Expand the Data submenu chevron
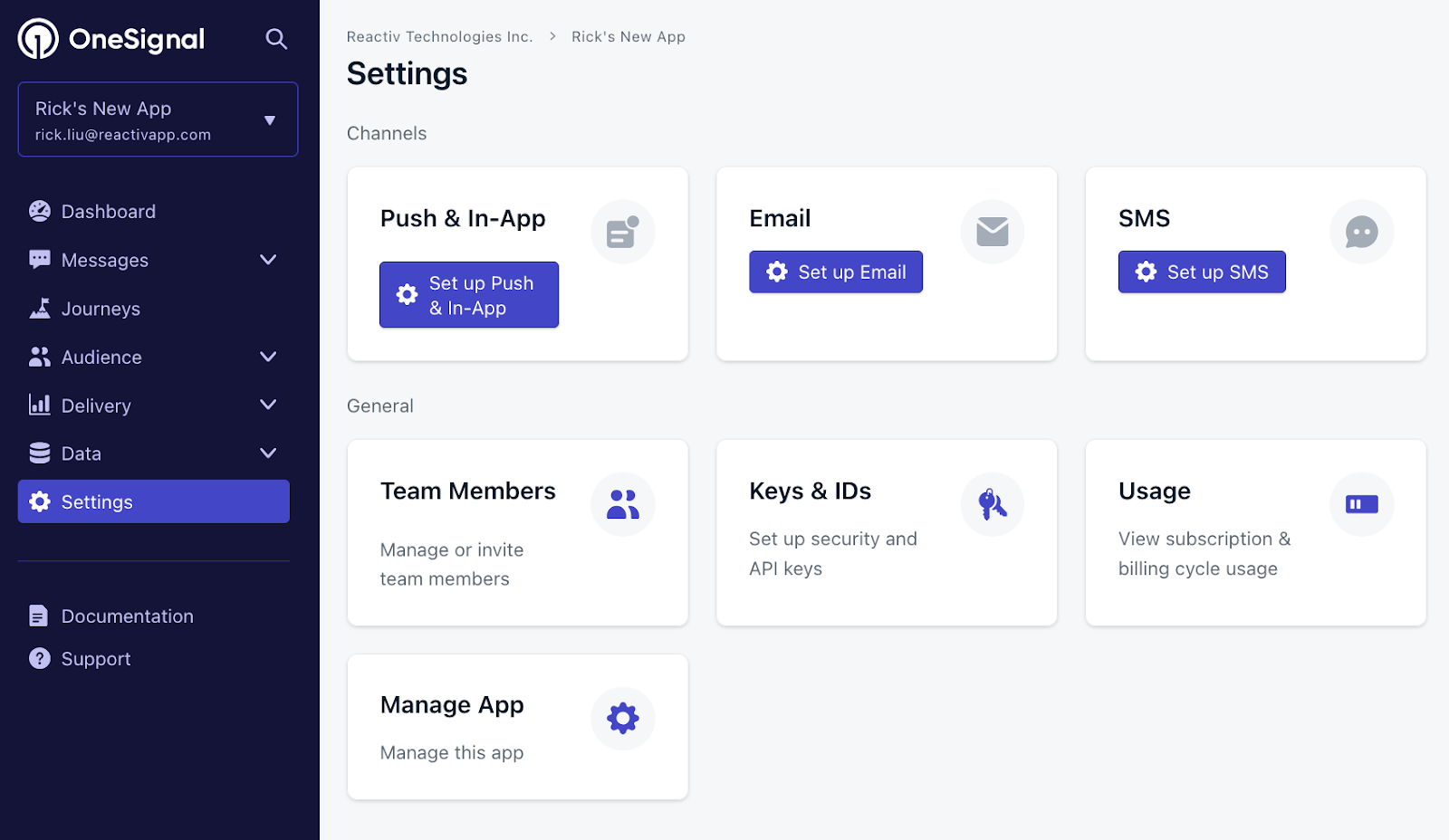This screenshot has width=1449, height=840. (x=268, y=453)
